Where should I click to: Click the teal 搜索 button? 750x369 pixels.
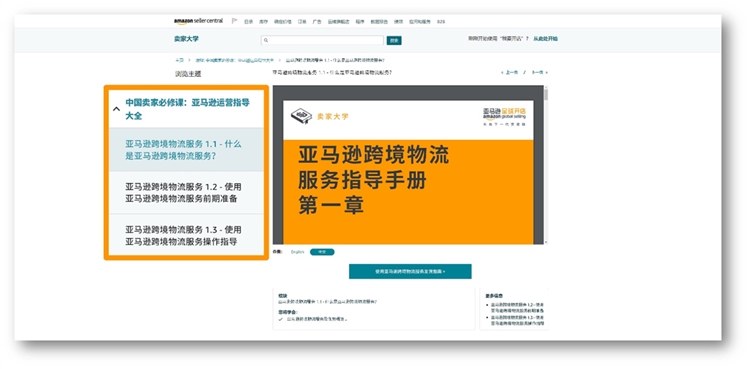pos(394,41)
